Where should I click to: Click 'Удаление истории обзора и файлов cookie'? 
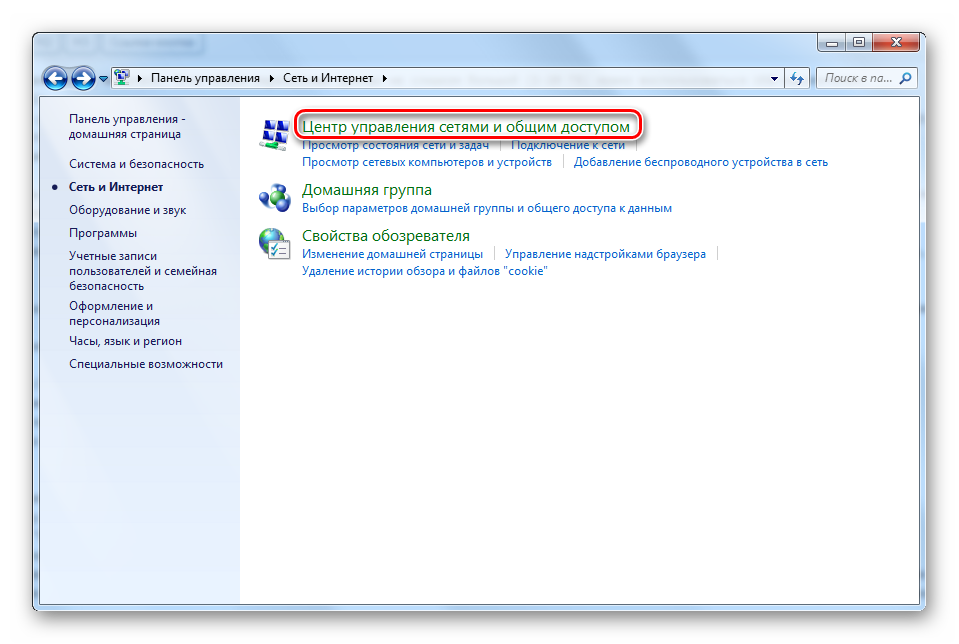pyautogui.click(x=425, y=271)
